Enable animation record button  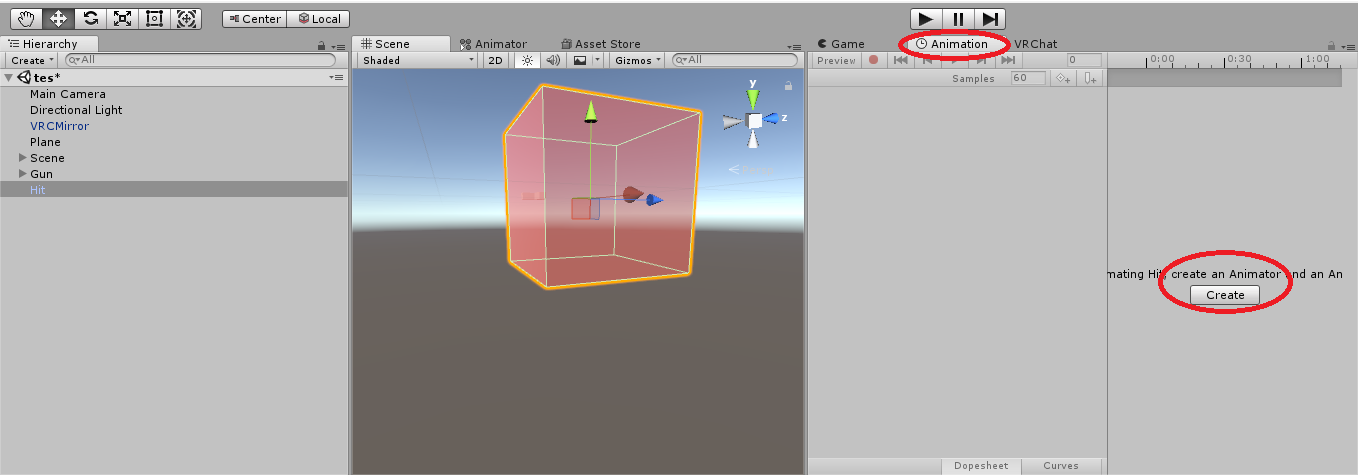coord(873,60)
